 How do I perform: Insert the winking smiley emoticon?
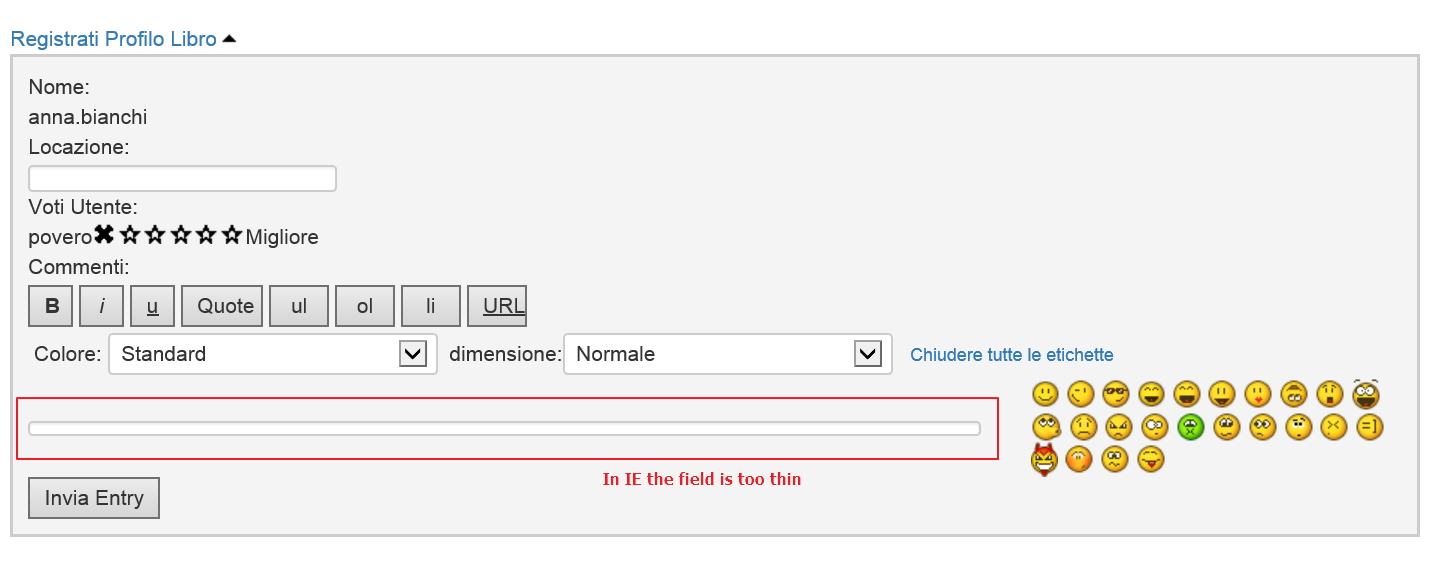coord(1080,394)
